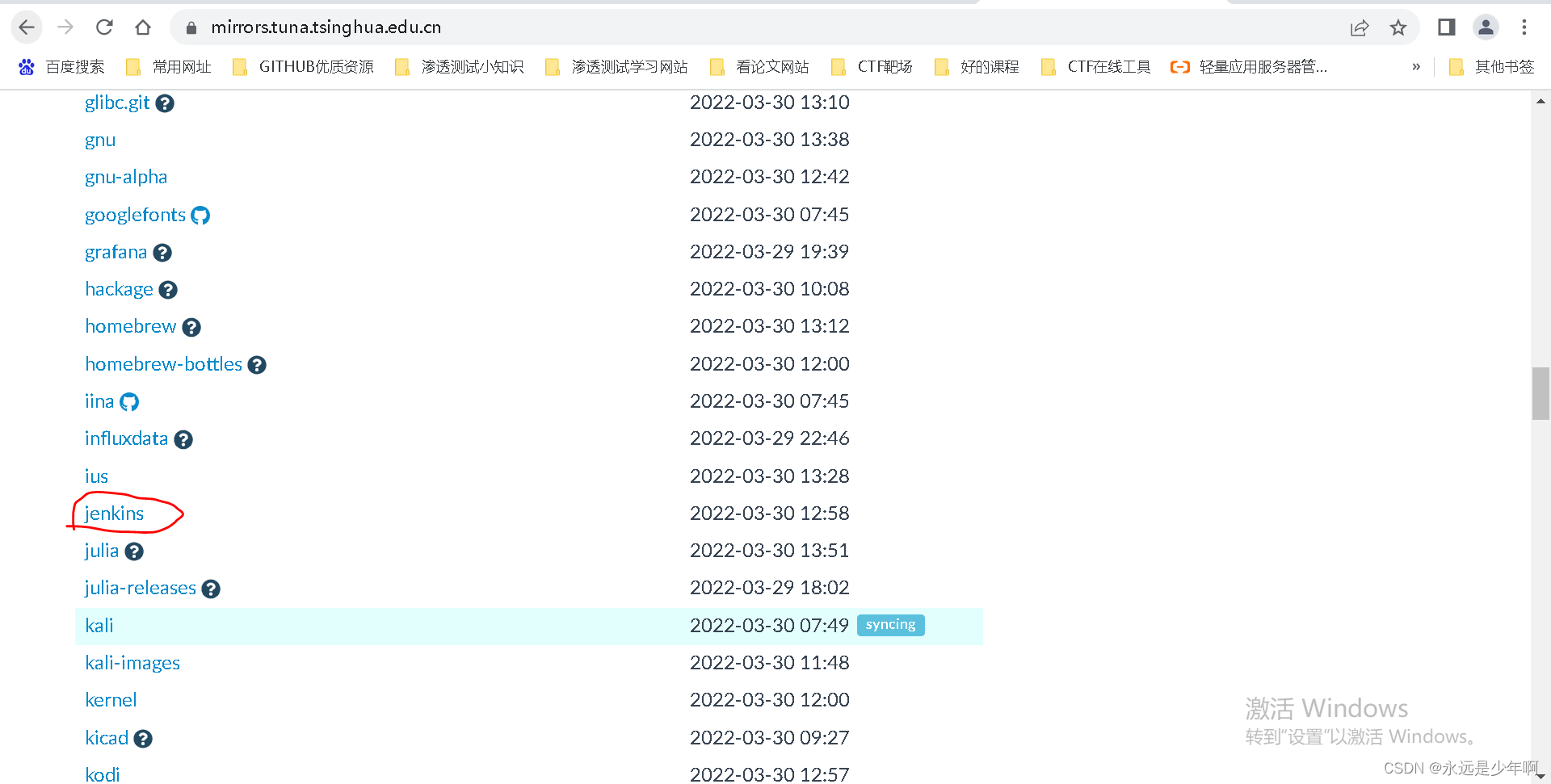Open the jenkins mirror link
The width and height of the screenshot is (1551, 784).
click(114, 514)
